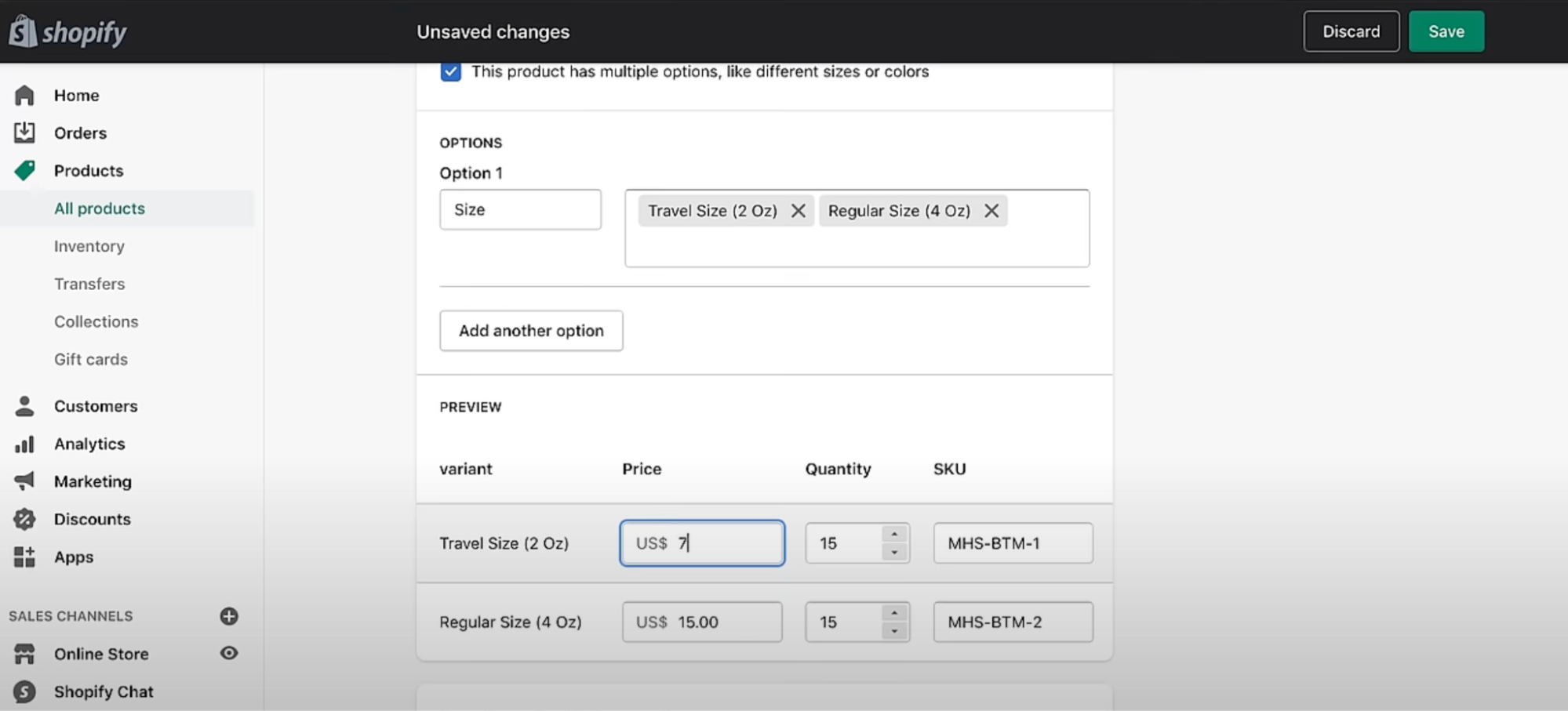This screenshot has height=711, width=1568.
Task: Click the Home icon in the sidebar
Action: coord(24,95)
